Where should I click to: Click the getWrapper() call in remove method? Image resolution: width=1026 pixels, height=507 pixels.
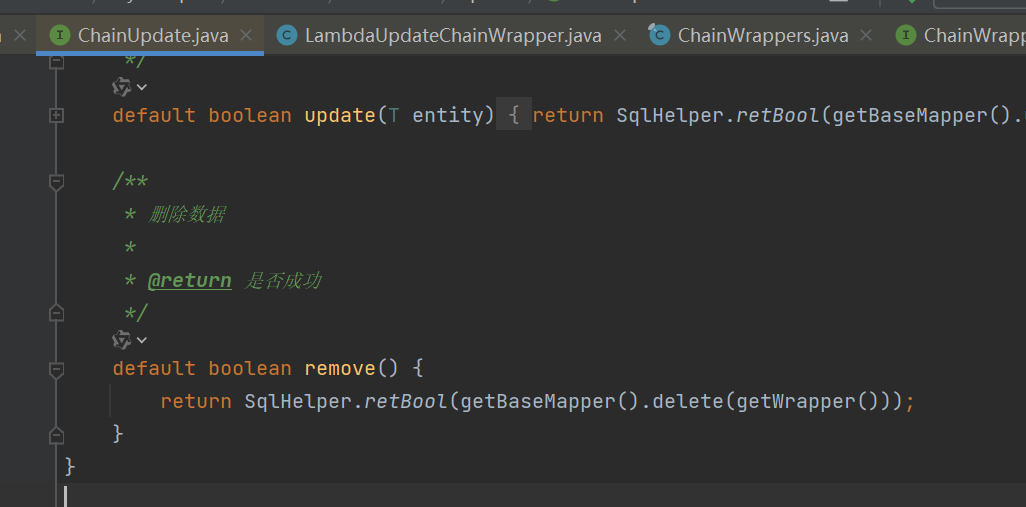click(x=809, y=401)
